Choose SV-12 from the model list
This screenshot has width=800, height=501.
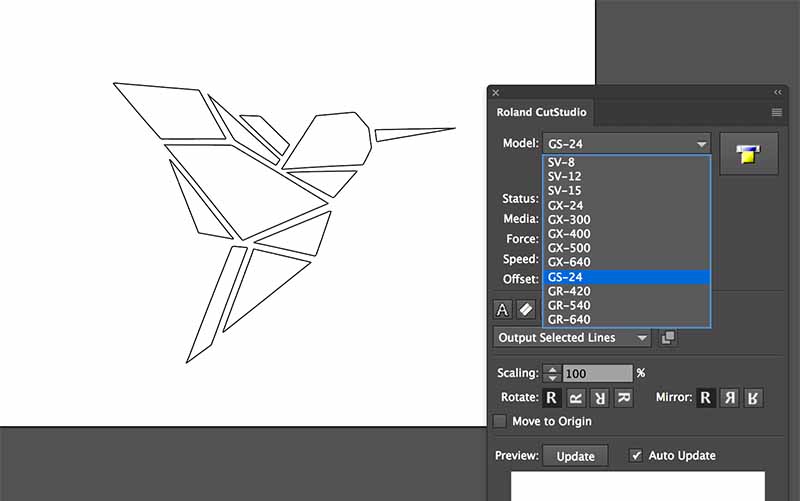point(627,177)
